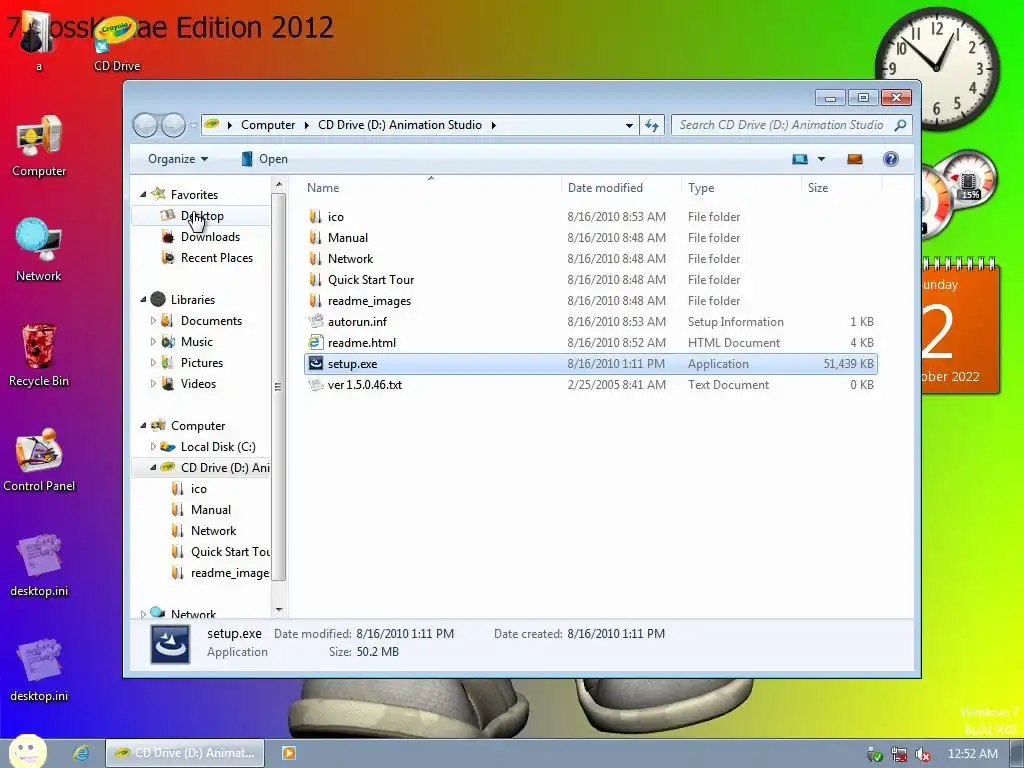Select the readme.html file icon
This screenshot has height=768, width=1024.
click(316, 342)
